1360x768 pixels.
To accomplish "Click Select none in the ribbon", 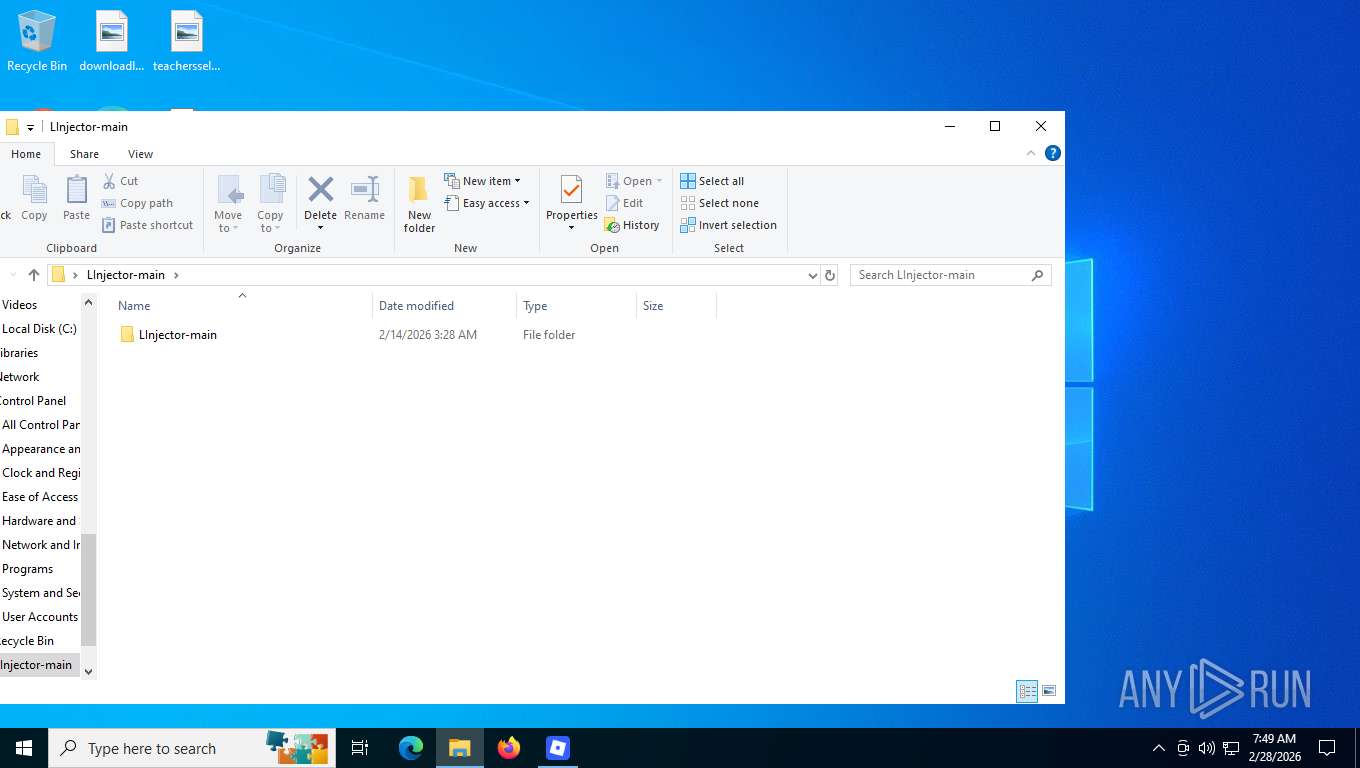I will coord(719,203).
